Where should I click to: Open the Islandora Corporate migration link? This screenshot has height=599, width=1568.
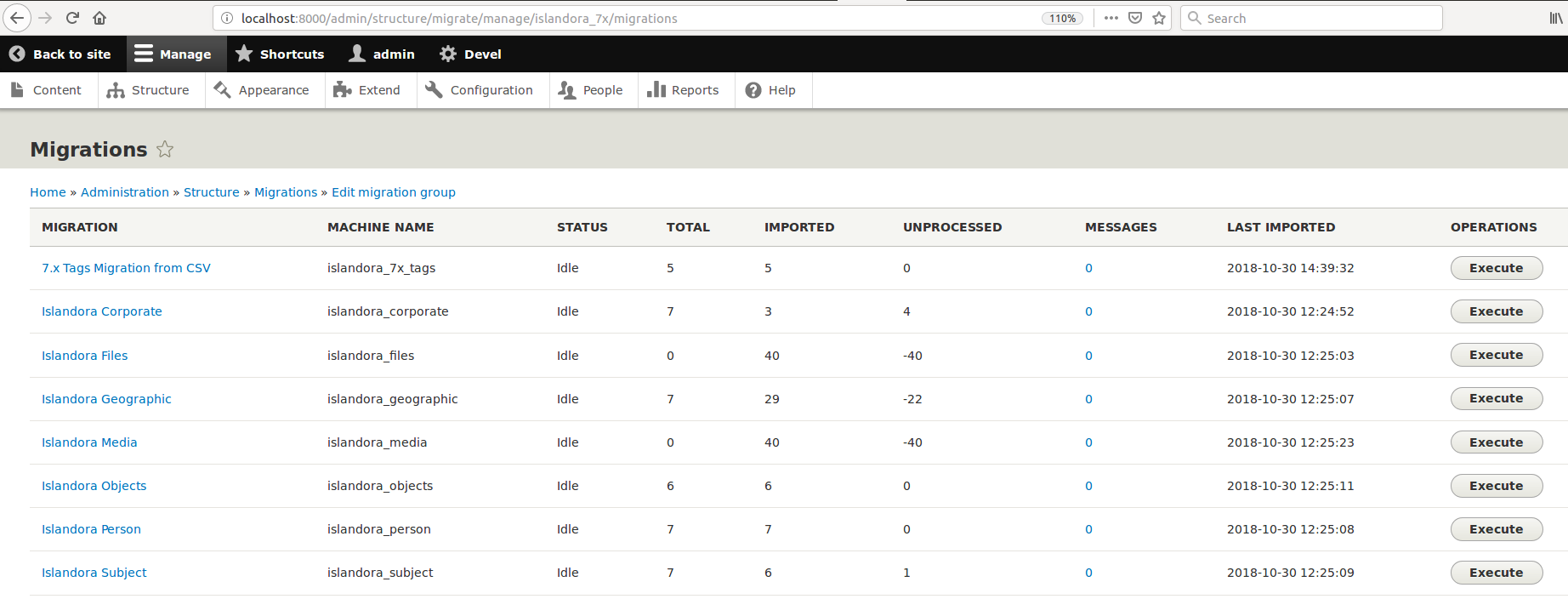tap(102, 311)
